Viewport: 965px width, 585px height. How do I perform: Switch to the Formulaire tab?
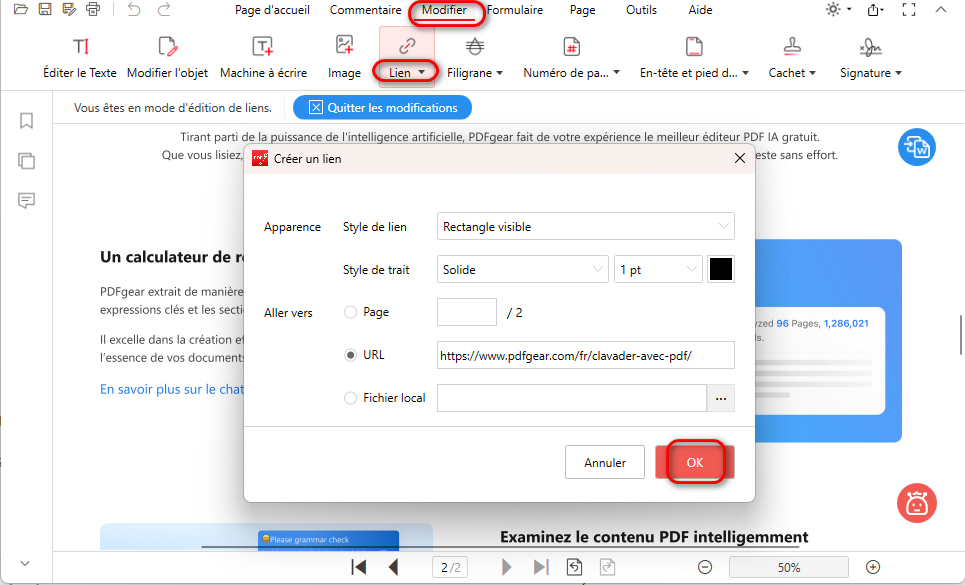pyautogui.click(x=515, y=10)
